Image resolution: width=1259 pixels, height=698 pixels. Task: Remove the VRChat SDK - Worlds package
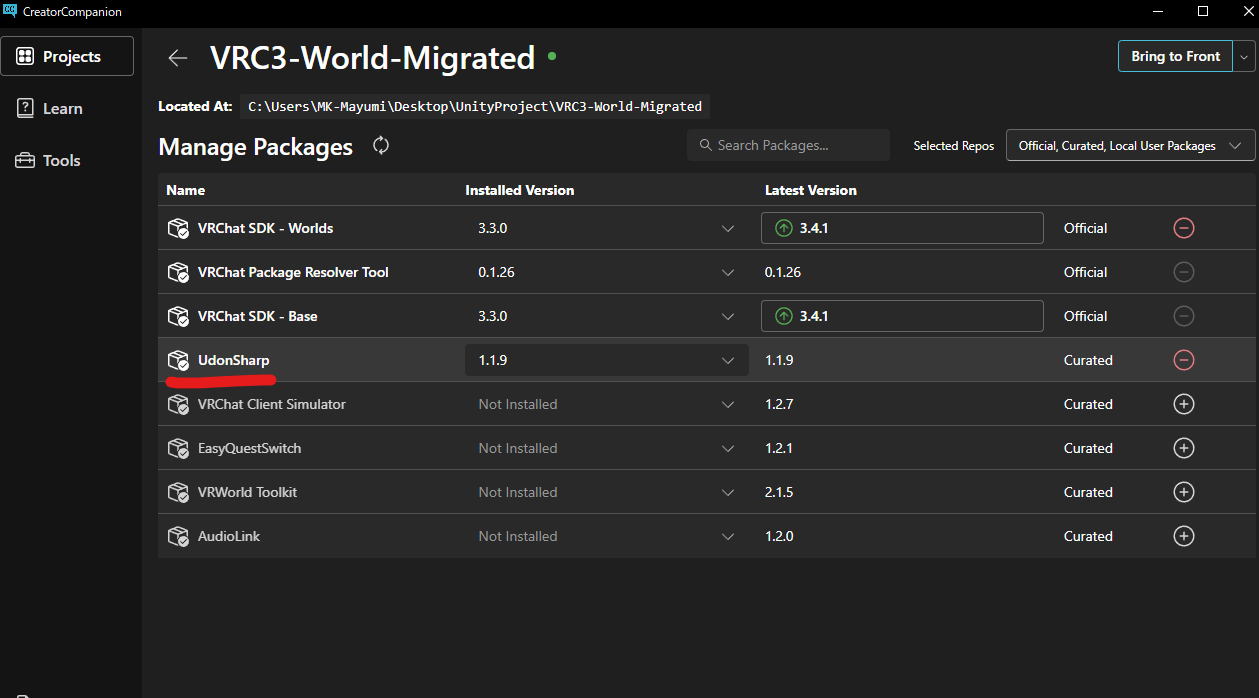(x=1184, y=228)
